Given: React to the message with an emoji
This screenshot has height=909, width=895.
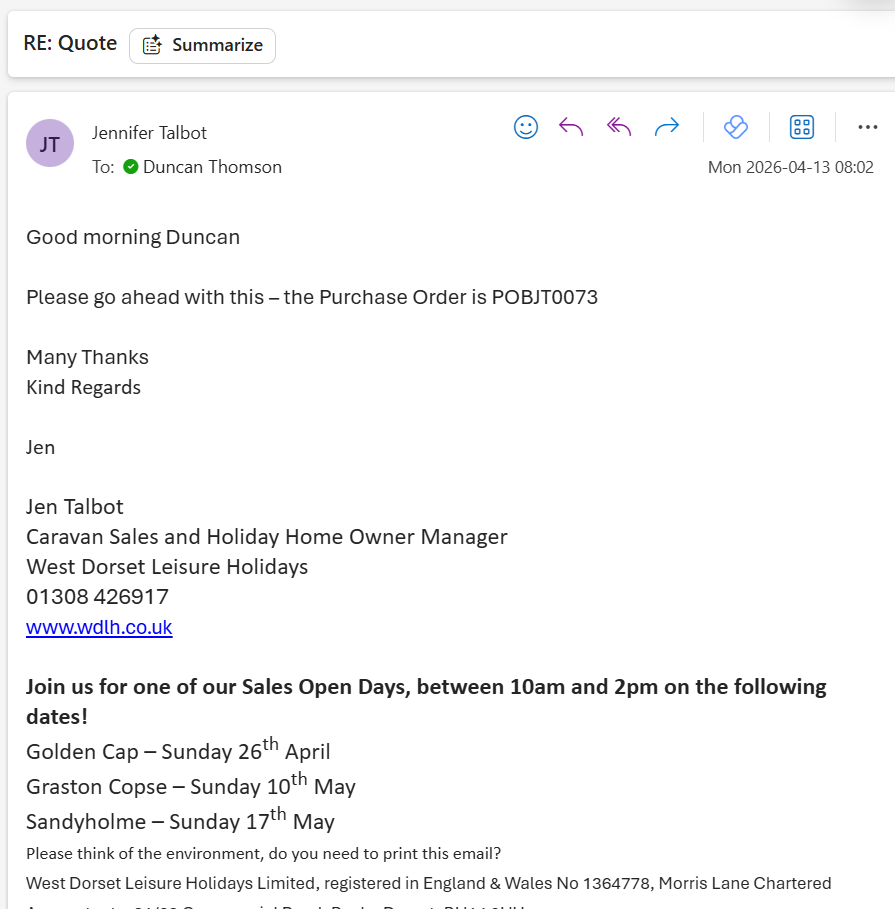Looking at the screenshot, I should click(526, 127).
